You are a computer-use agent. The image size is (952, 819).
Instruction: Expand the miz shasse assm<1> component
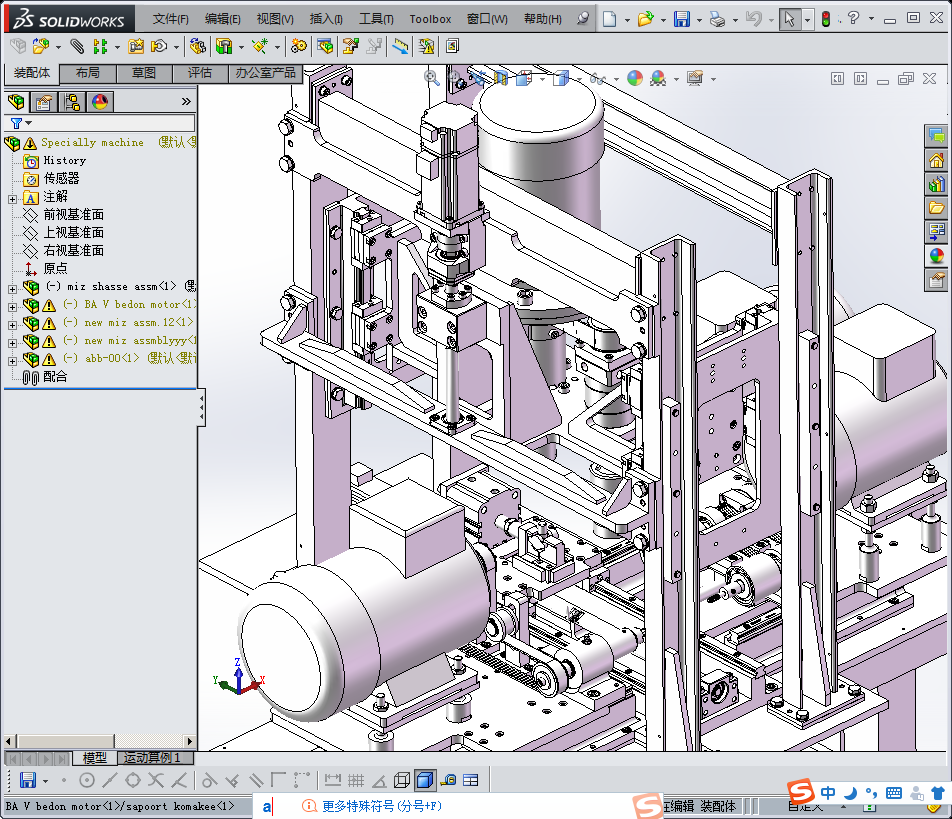pyautogui.click(x=12, y=287)
